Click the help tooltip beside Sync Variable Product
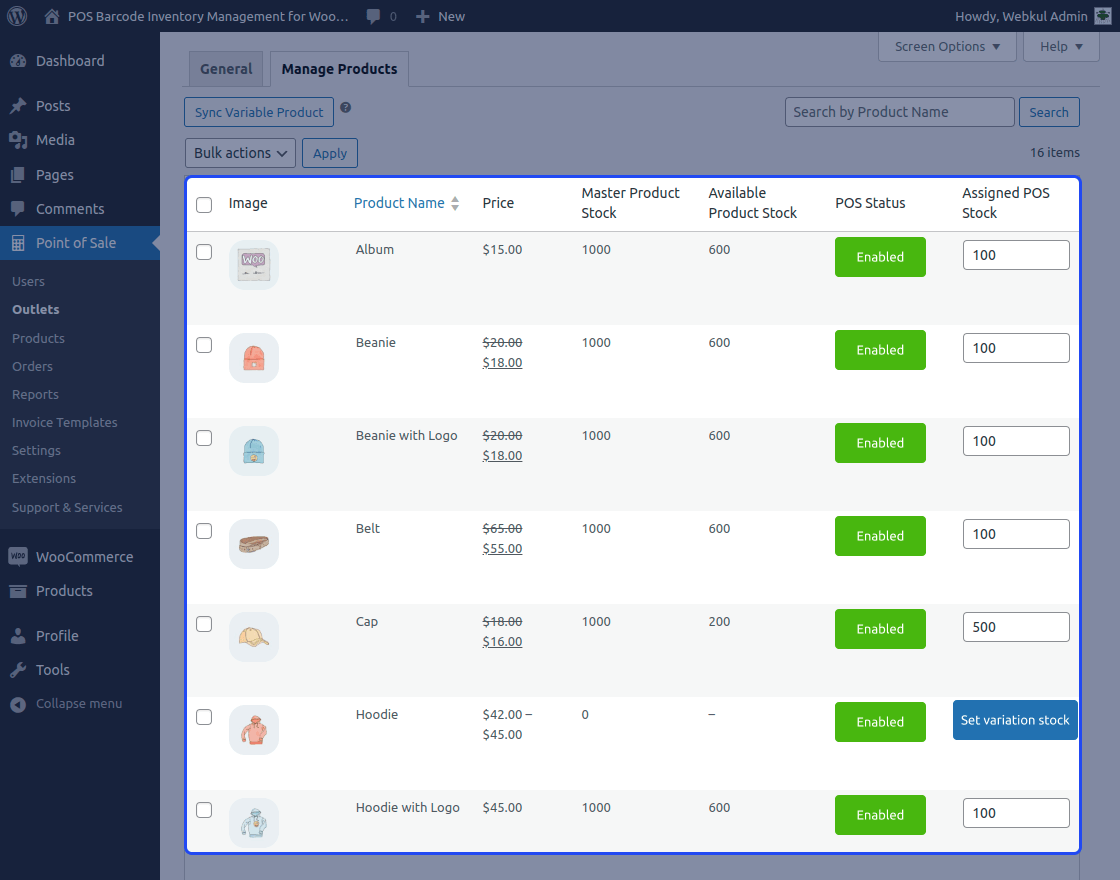Screen dimensions: 1120x880 pyautogui.click(x=345, y=107)
